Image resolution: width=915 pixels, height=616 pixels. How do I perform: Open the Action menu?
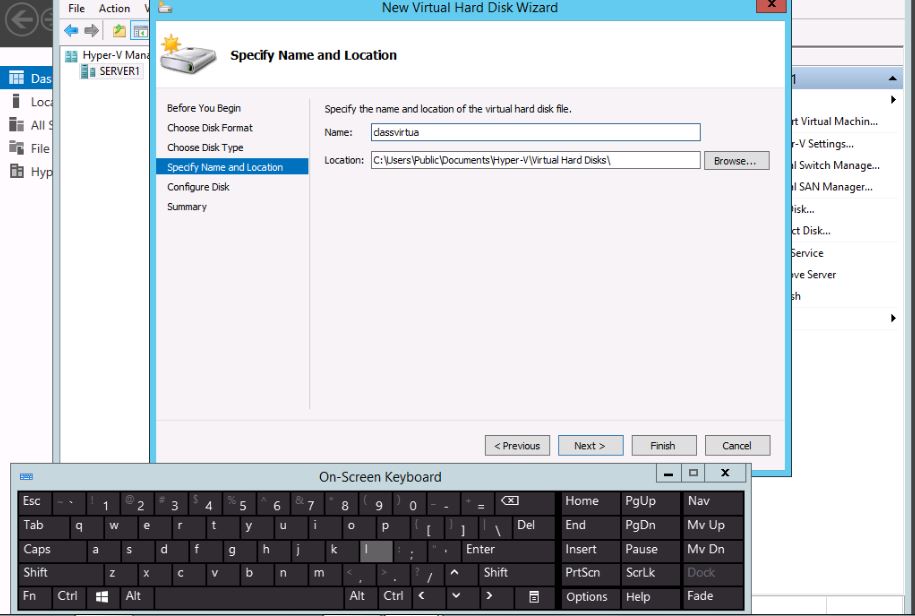pyautogui.click(x=114, y=8)
